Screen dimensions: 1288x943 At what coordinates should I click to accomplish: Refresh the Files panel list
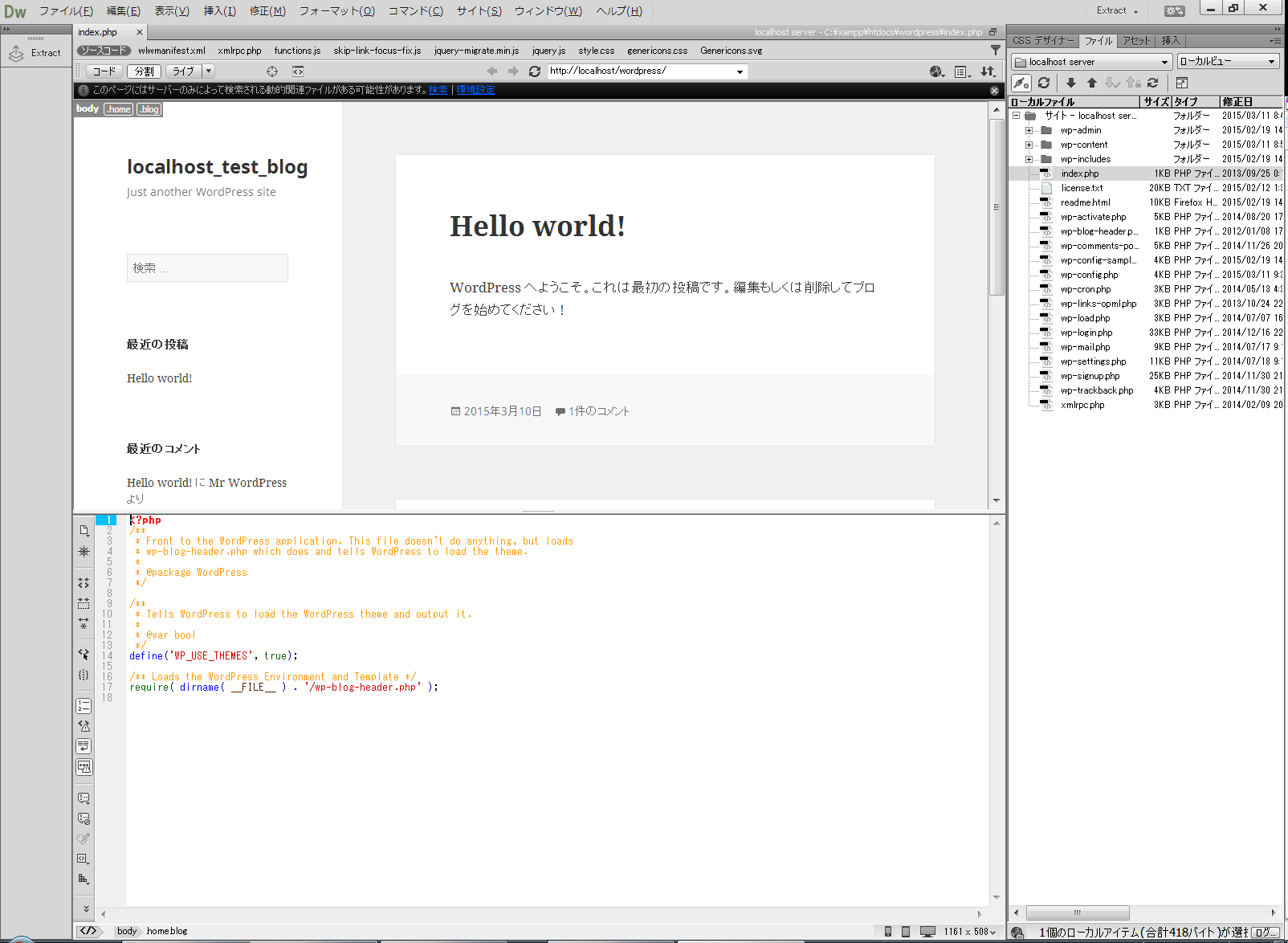click(x=1044, y=83)
